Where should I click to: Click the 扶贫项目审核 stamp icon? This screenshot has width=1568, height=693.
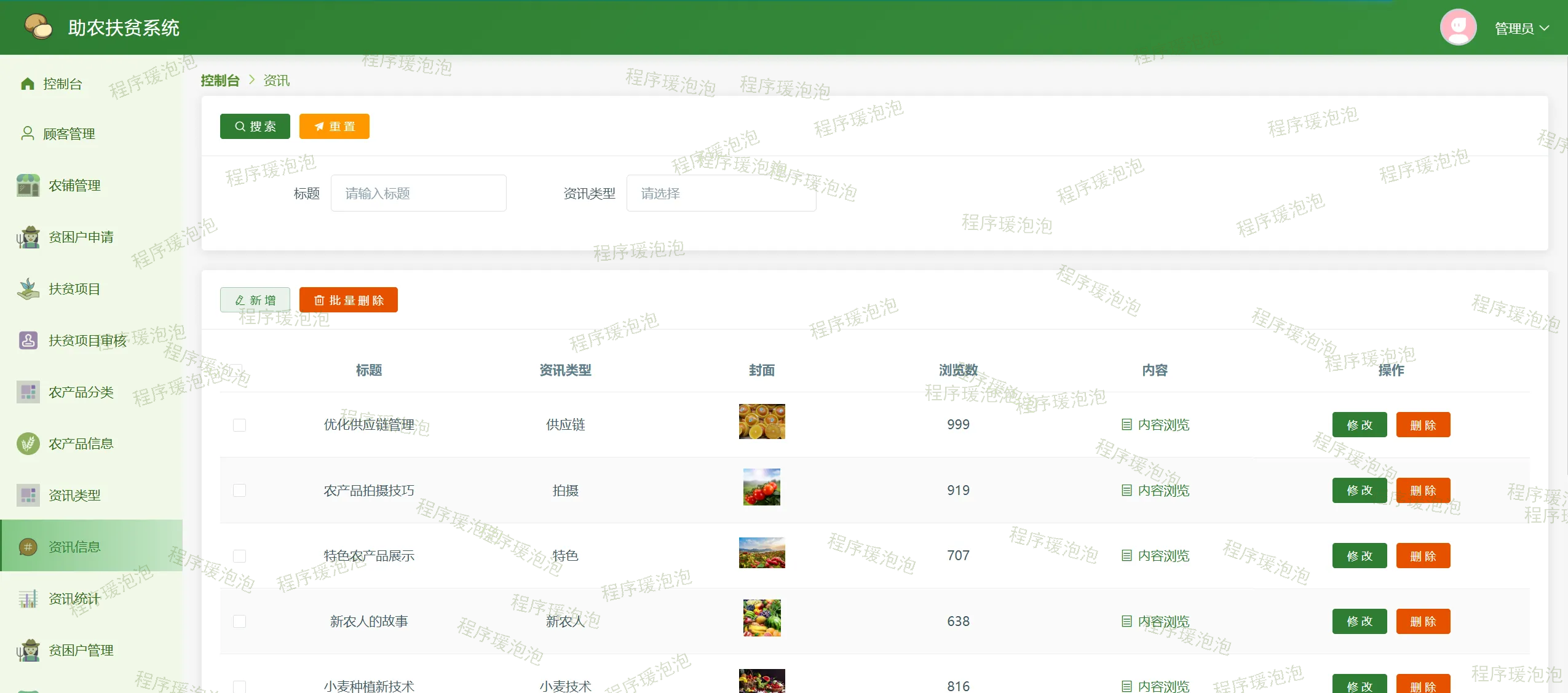(28, 340)
